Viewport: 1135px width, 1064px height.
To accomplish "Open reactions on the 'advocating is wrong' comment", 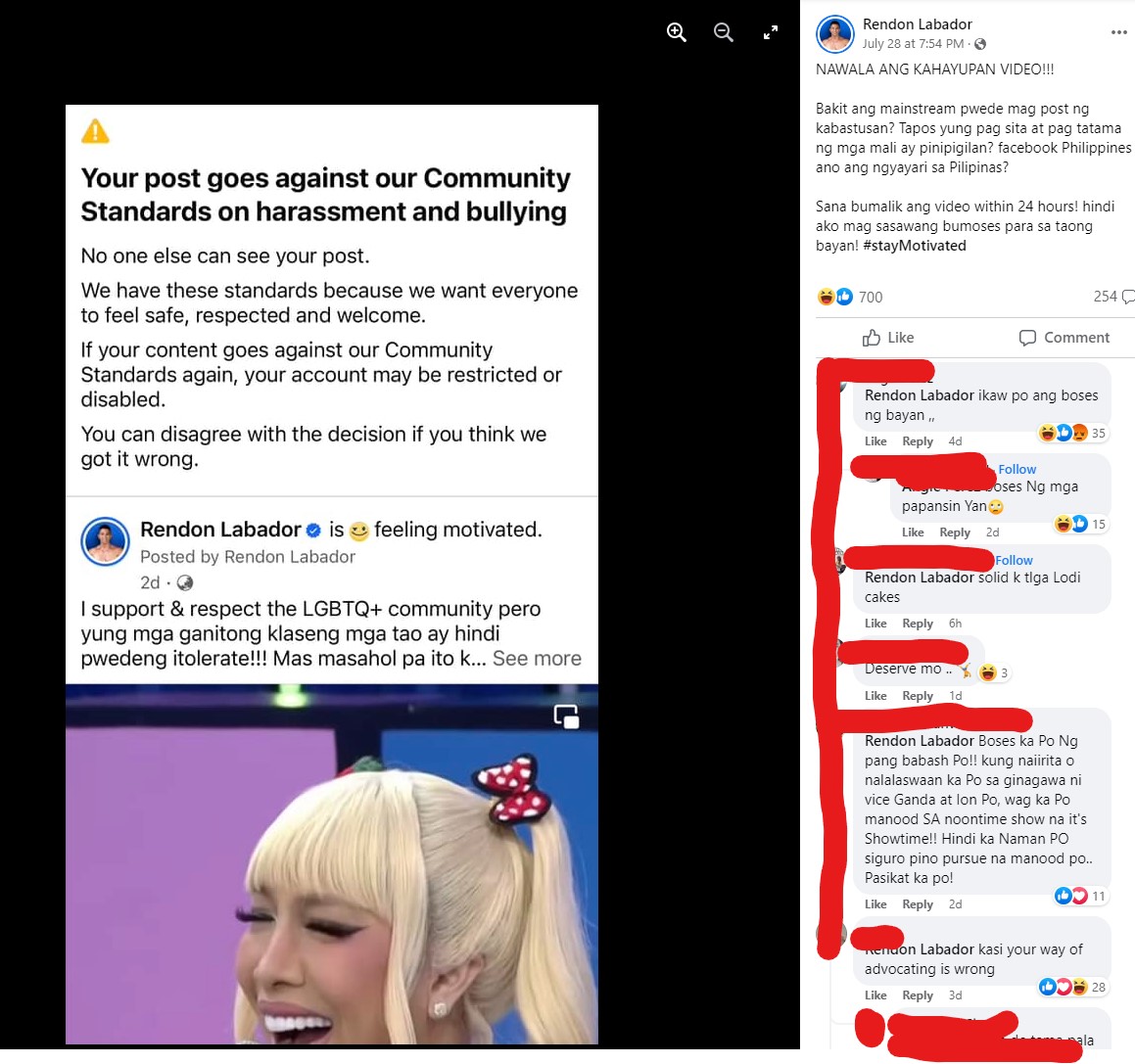I will pos(1072,988).
